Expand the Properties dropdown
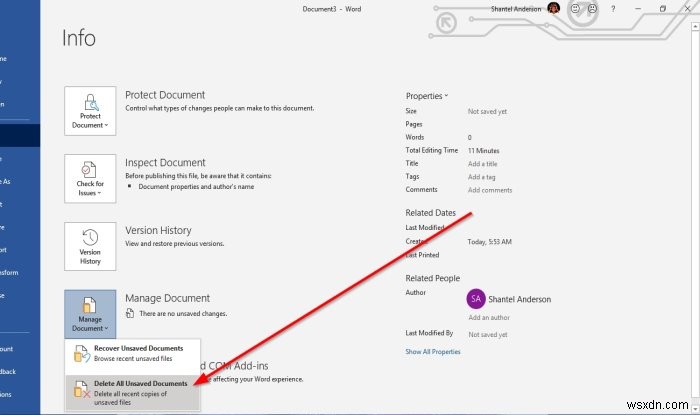 tap(427, 96)
